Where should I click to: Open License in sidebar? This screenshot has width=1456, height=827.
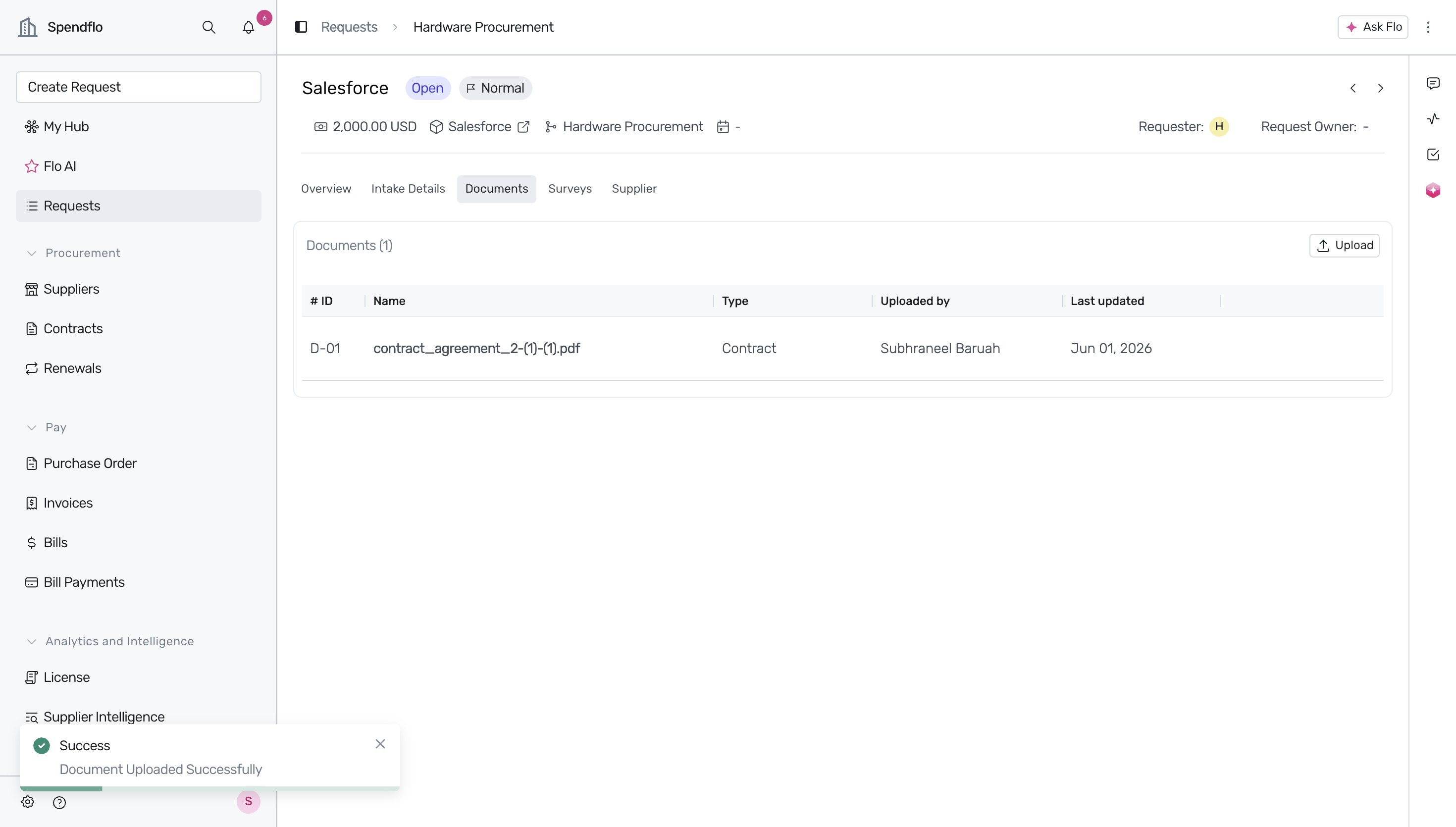click(x=139, y=677)
